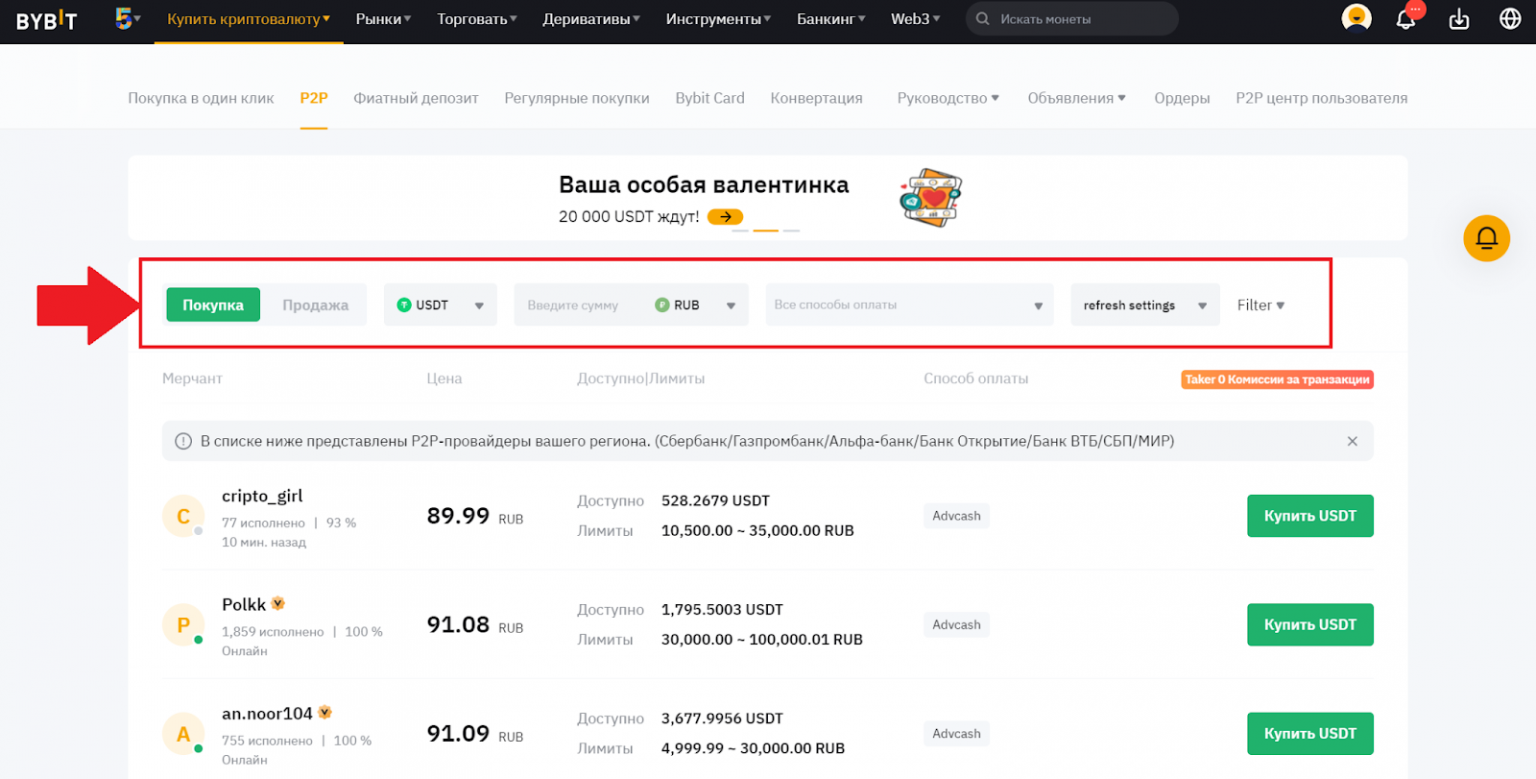Open the refresh settings dropdown
The image size is (1536, 779).
[x=1144, y=305]
